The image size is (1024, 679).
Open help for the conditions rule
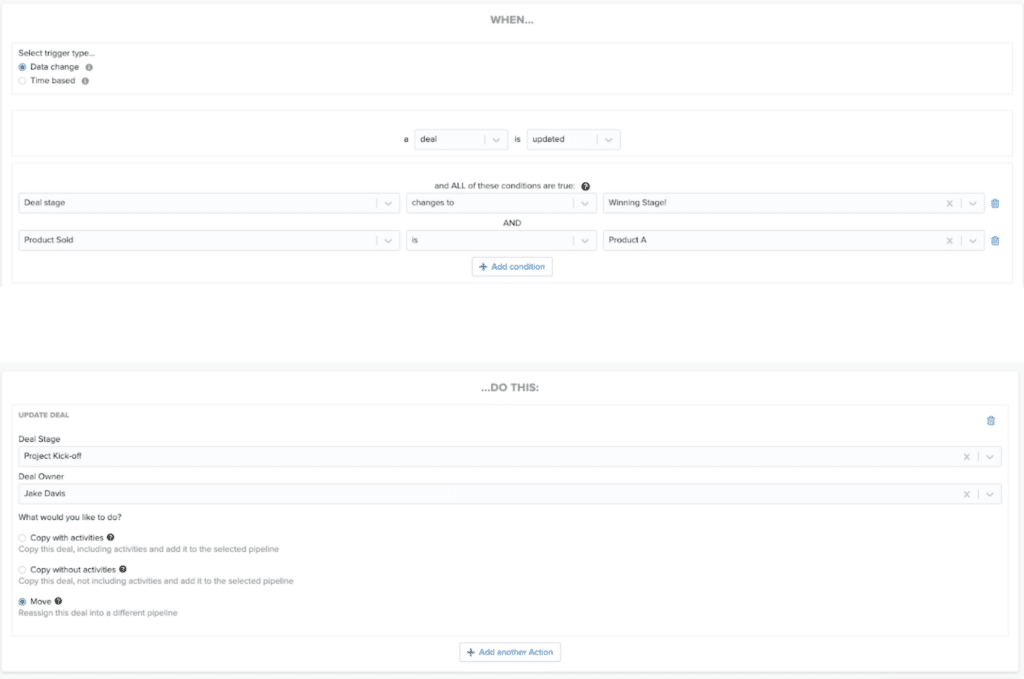585,185
